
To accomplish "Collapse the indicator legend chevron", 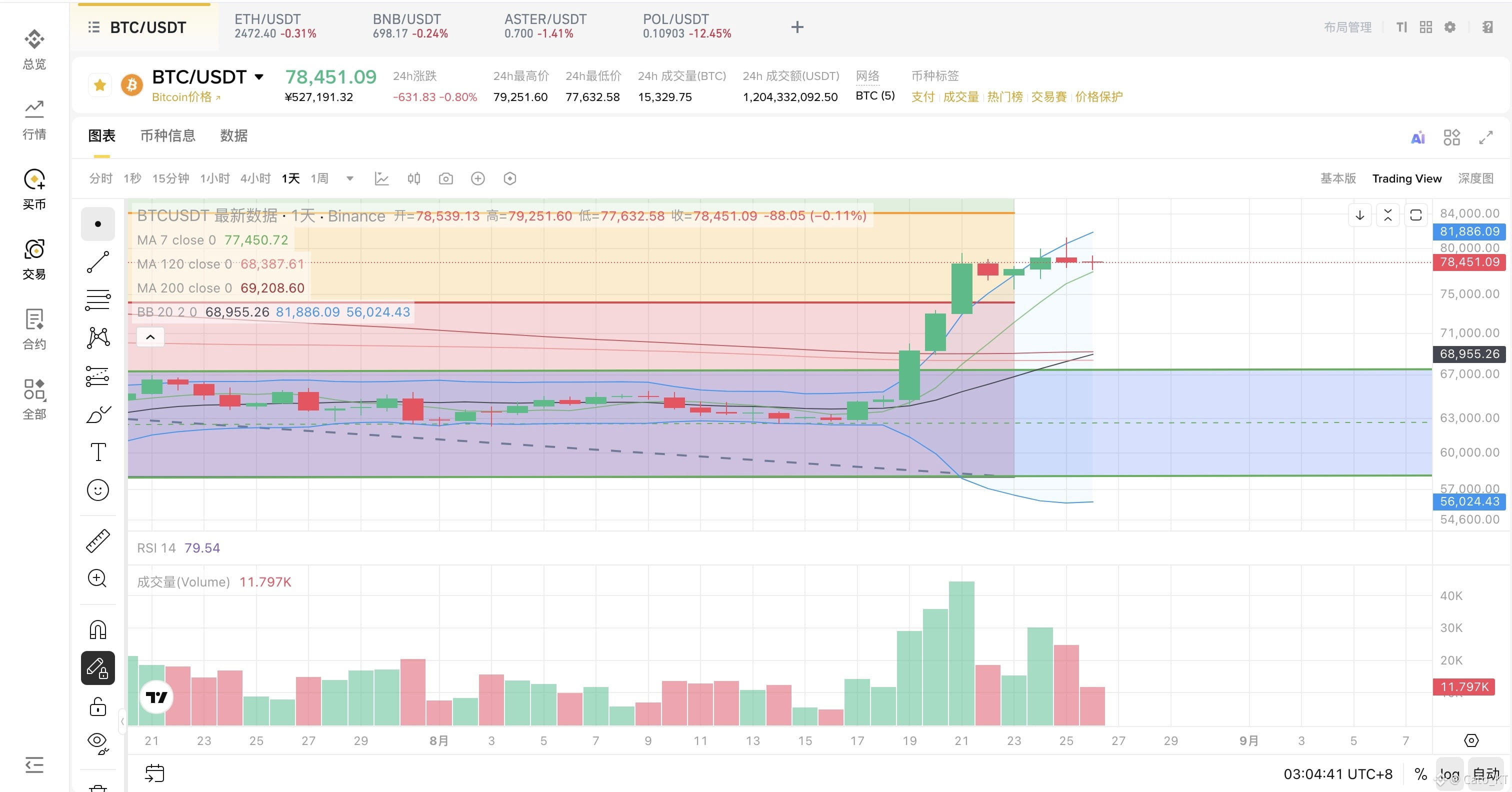I will click(150, 337).
